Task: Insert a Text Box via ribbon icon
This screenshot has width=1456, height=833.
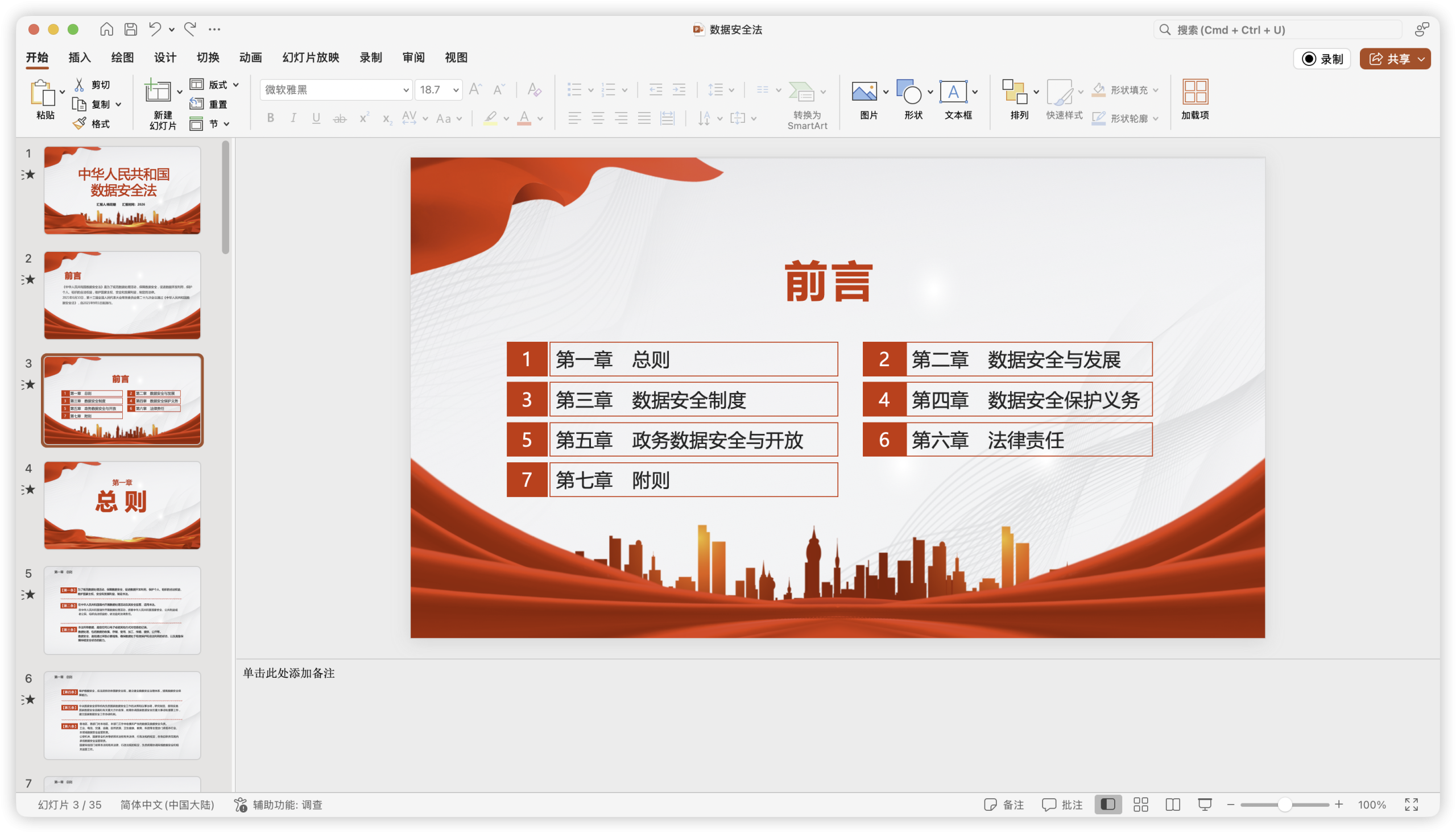Action: click(x=953, y=92)
